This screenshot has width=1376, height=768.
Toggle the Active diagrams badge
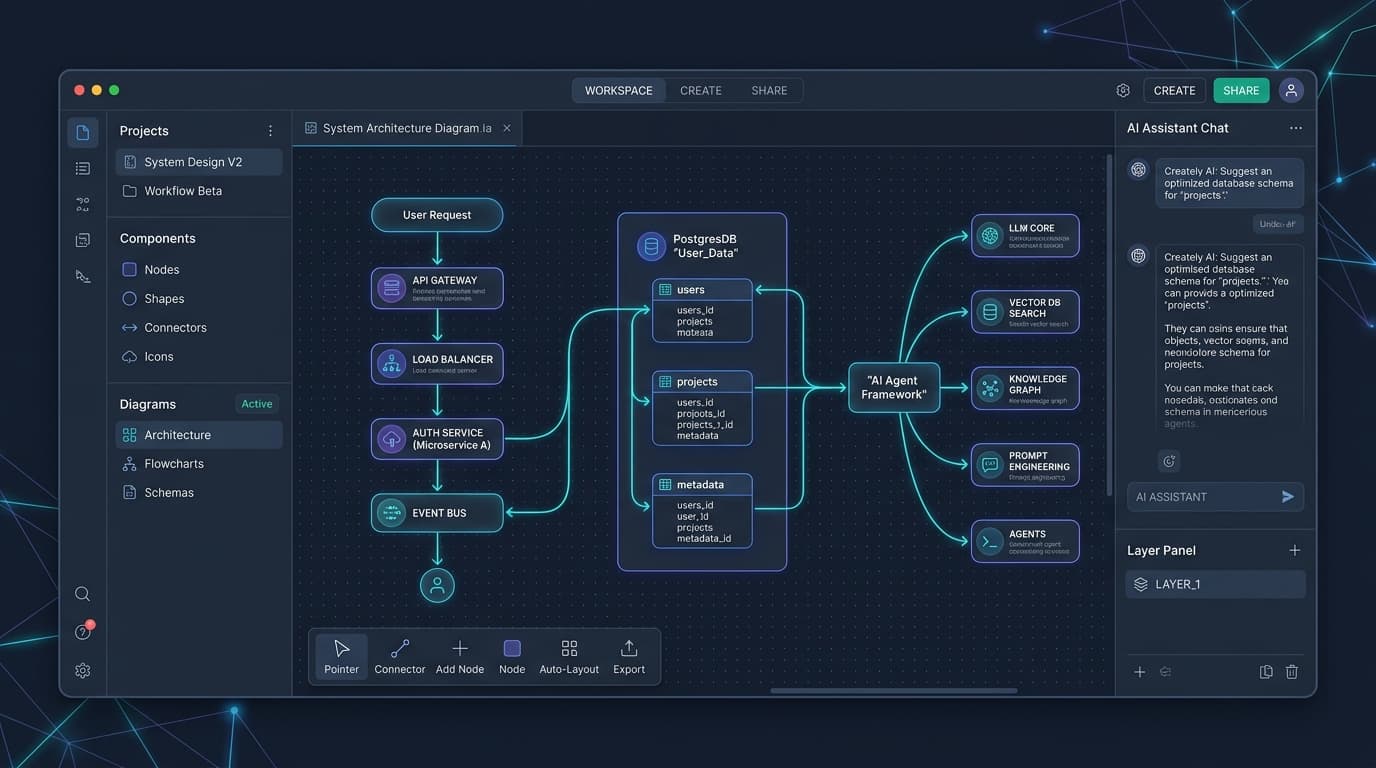pos(257,404)
